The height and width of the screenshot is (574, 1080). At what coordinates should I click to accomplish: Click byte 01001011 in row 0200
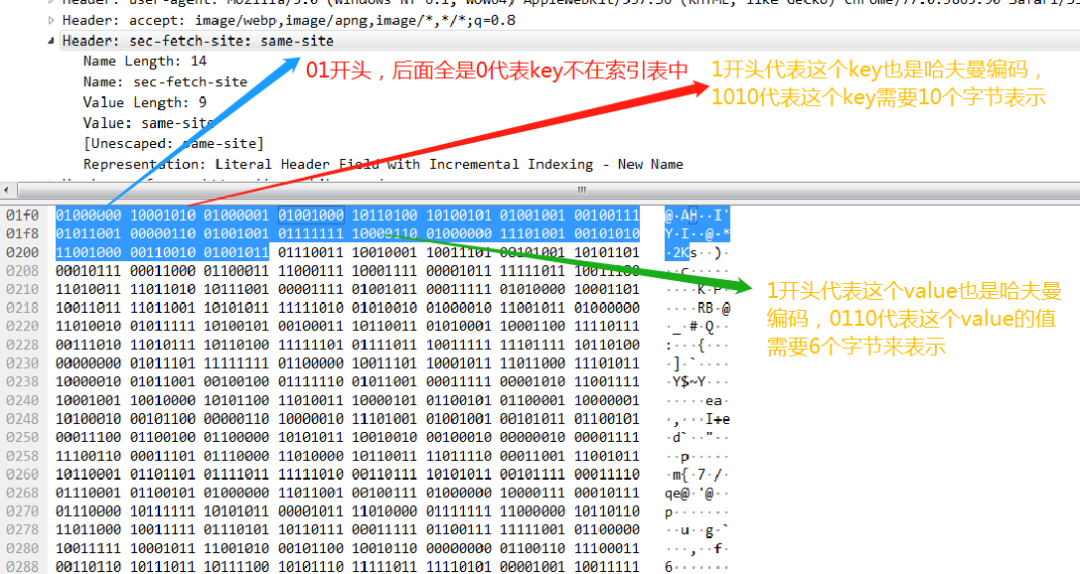(x=236, y=253)
